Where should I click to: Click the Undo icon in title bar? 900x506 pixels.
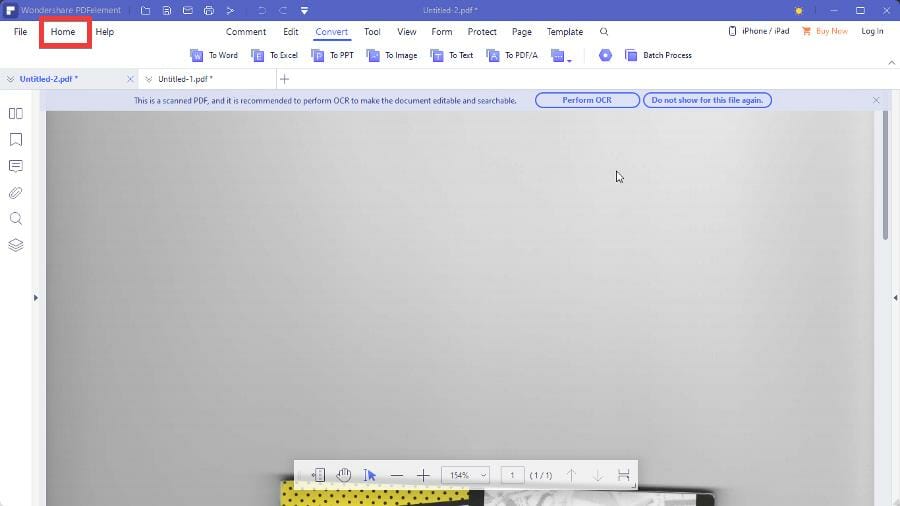[262, 10]
